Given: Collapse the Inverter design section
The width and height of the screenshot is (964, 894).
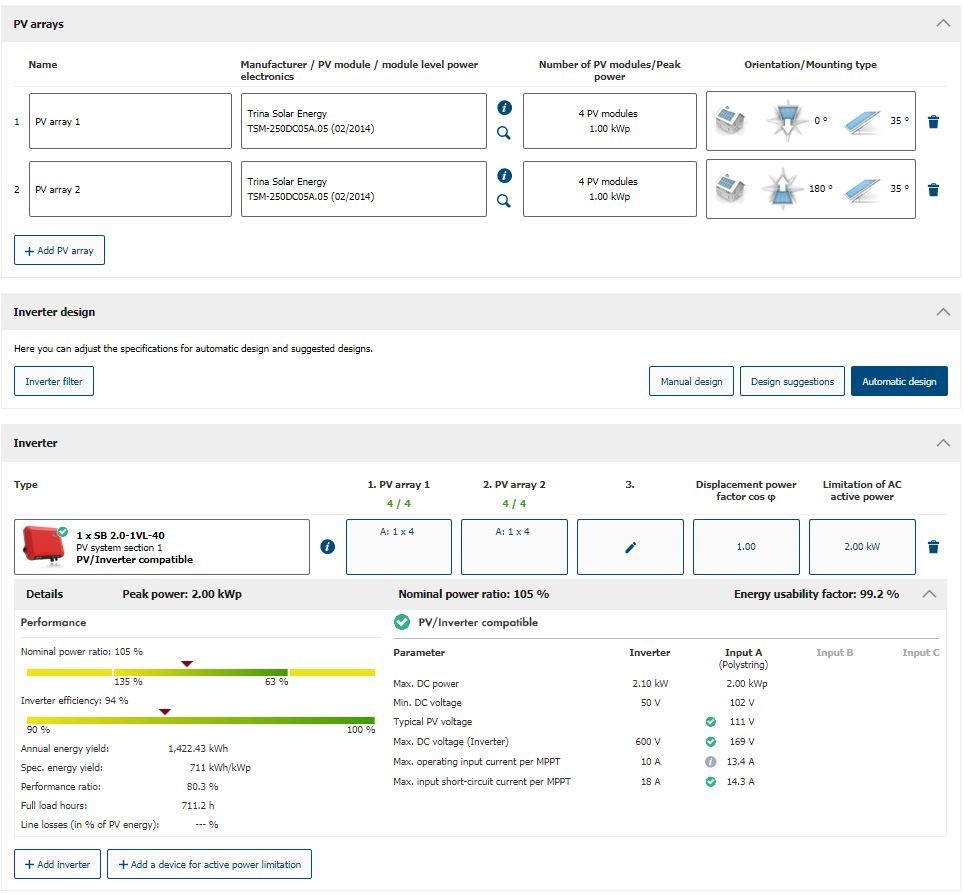Looking at the screenshot, I should pyautogui.click(x=942, y=312).
